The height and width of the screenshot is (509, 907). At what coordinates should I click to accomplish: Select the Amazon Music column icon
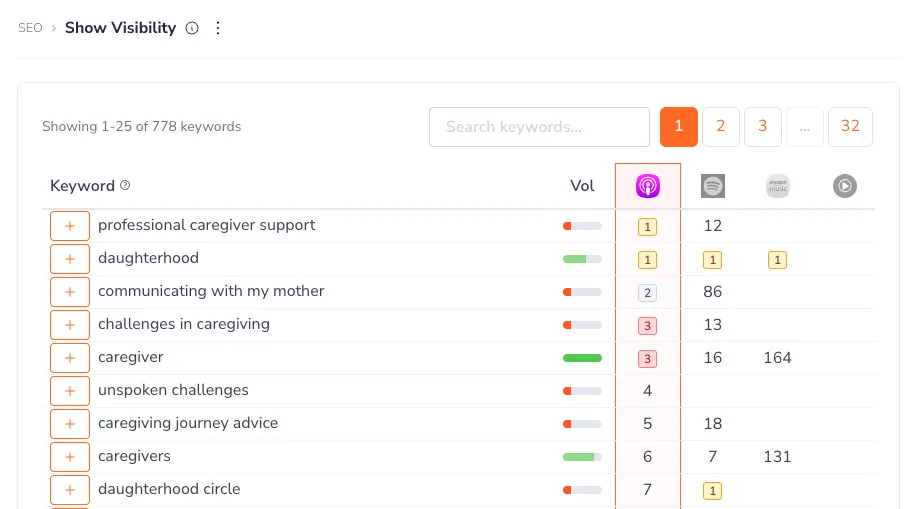777,186
